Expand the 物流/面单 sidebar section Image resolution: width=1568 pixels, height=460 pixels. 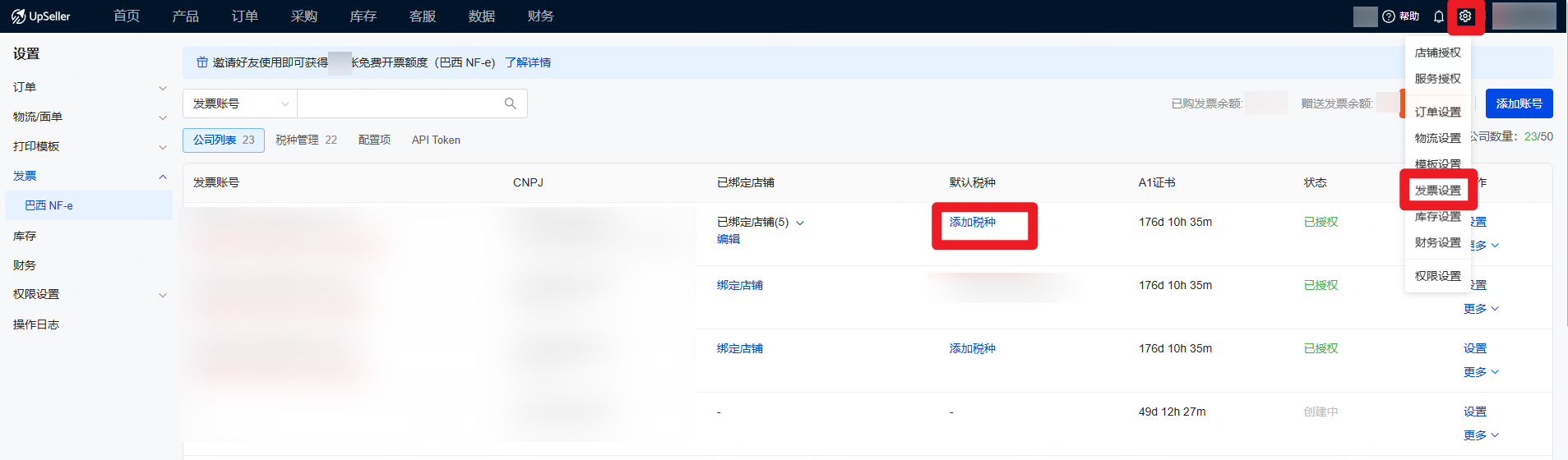coord(163,117)
